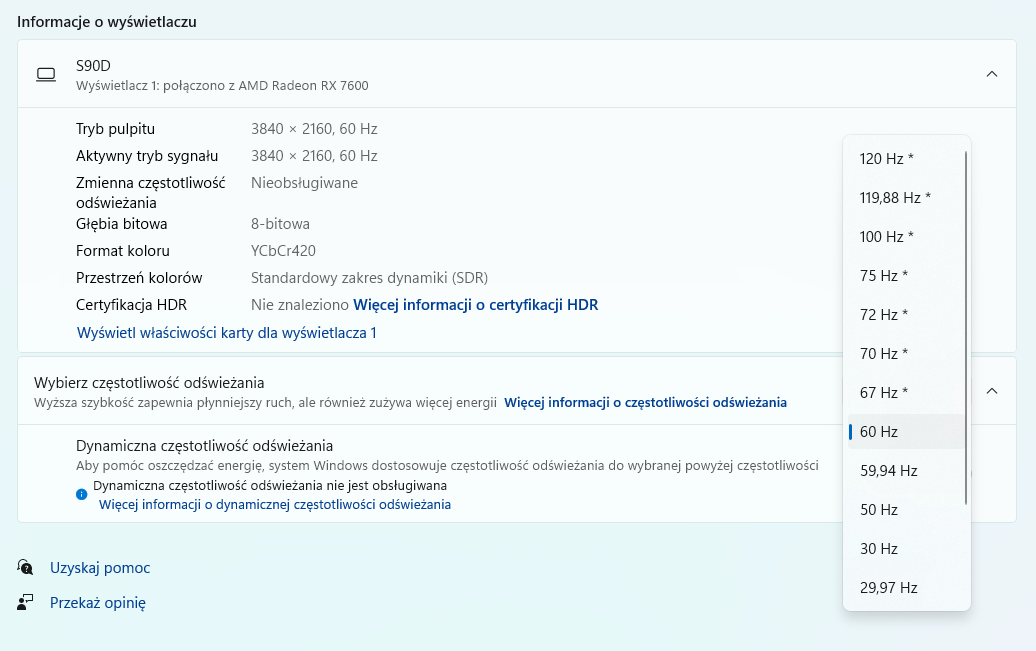Click the 'Certyfikacja HDR' label
This screenshot has width=1036, height=651.
131,305
